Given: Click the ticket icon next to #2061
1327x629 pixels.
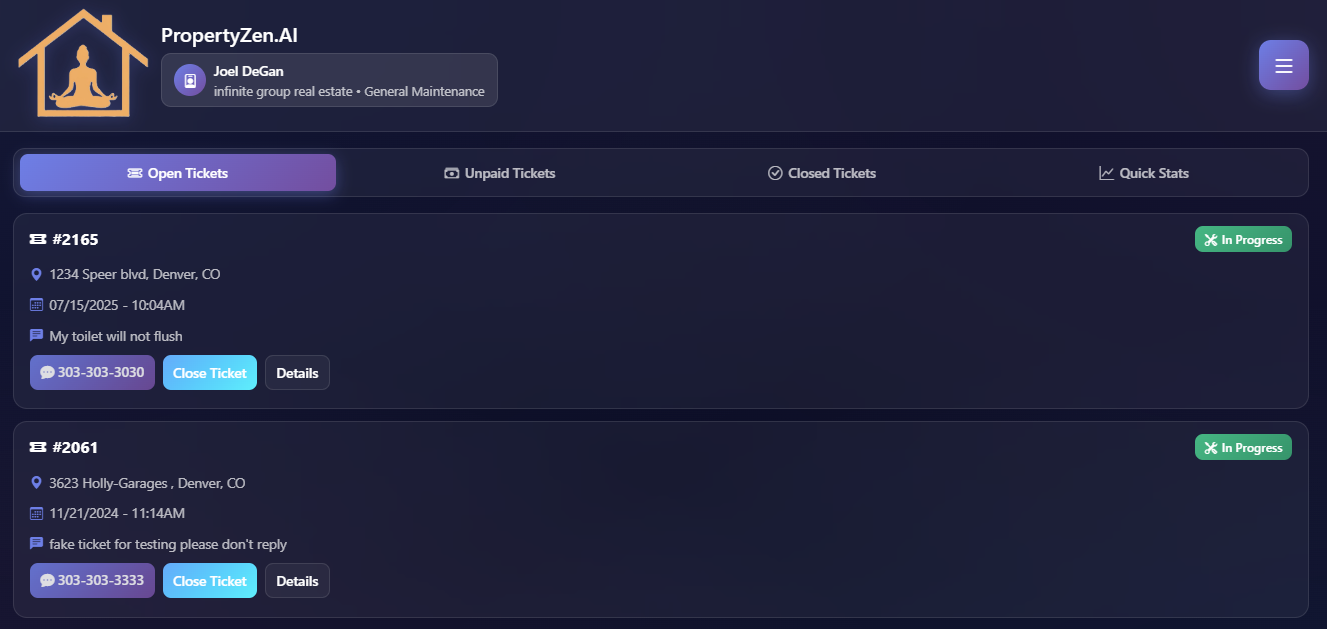Looking at the screenshot, I should point(37,447).
